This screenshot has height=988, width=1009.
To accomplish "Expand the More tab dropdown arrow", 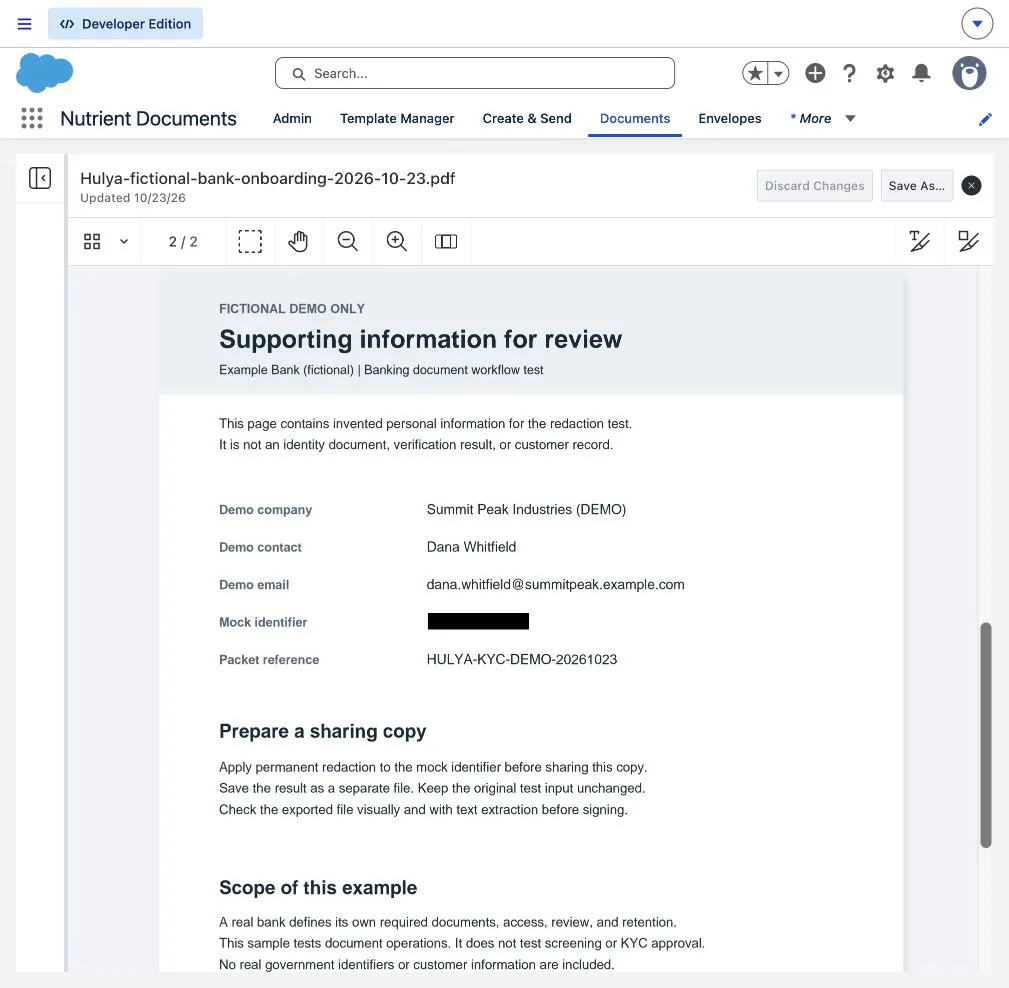I will click(x=850, y=118).
